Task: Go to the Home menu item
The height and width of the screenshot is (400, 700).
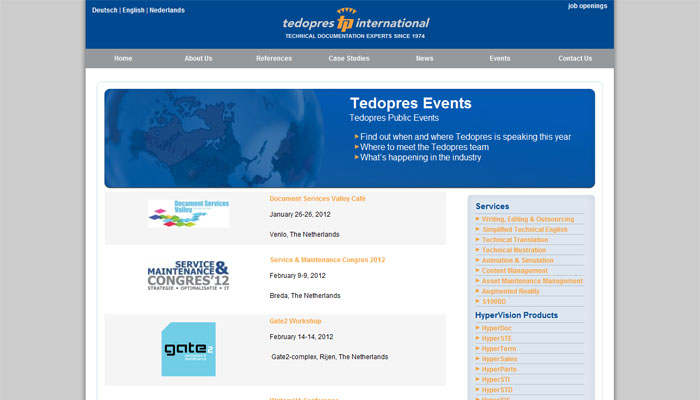Action: (123, 58)
